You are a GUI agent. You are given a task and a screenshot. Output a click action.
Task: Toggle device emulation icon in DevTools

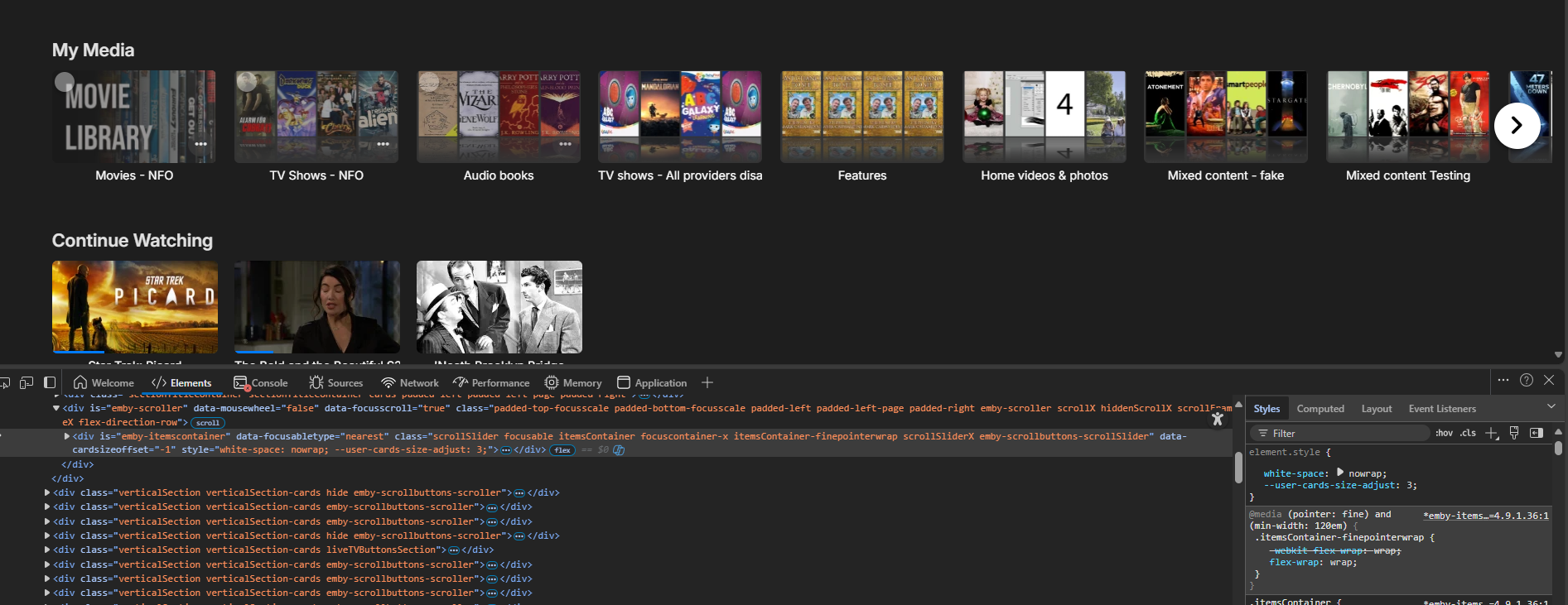click(27, 382)
